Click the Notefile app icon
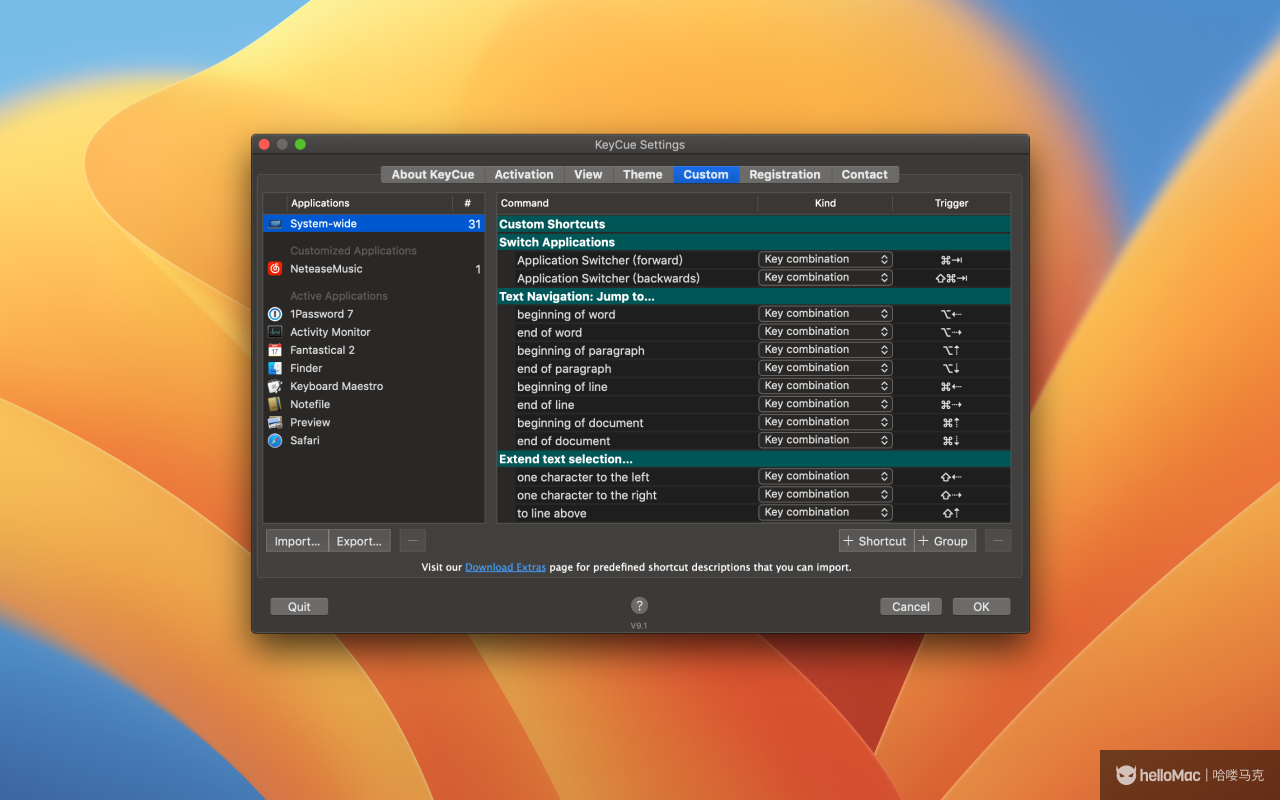Viewport: 1280px width, 800px height. 275,404
